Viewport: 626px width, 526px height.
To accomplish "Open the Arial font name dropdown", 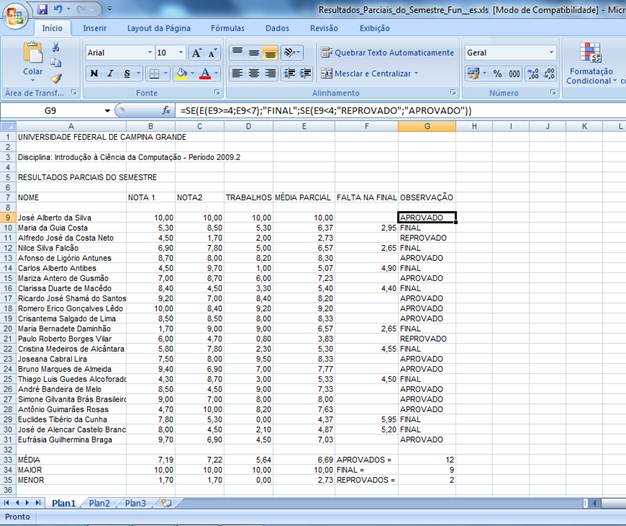I will (146, 52).
